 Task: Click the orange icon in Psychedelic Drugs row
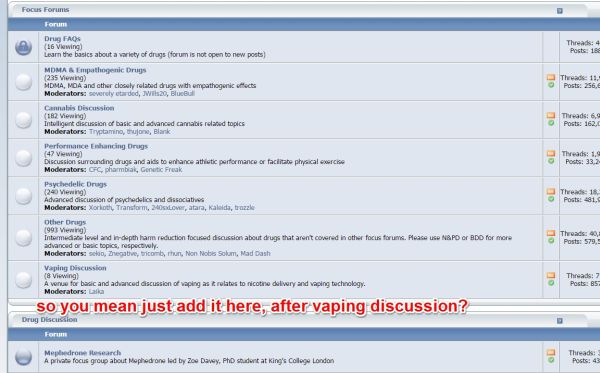click(551, 191)
